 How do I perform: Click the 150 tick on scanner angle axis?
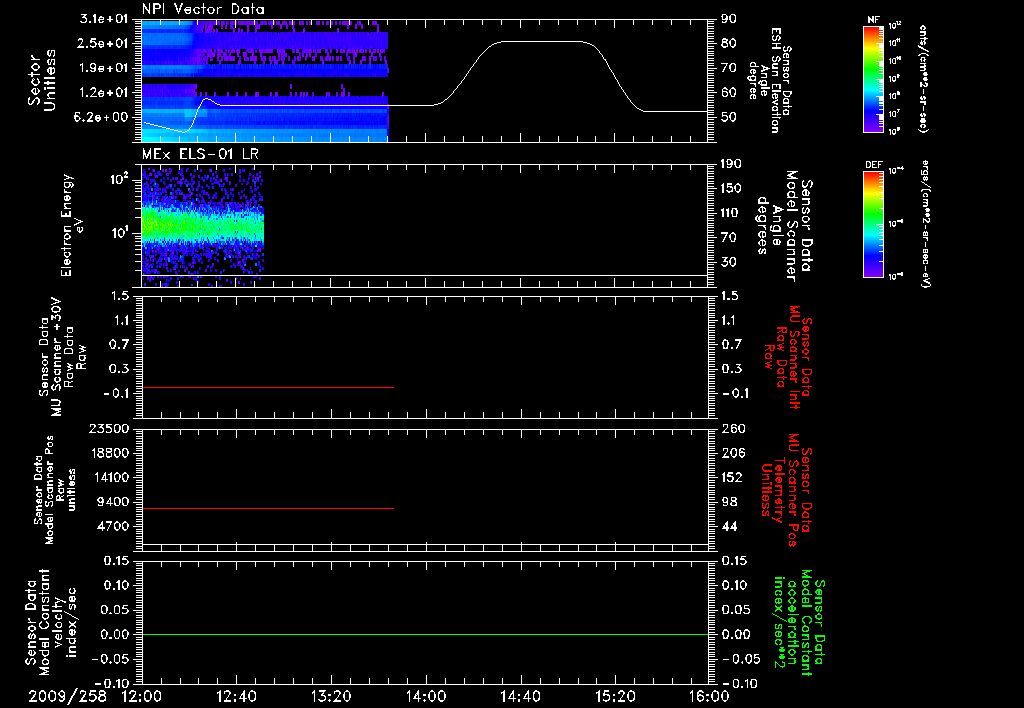tap(732, 188)
